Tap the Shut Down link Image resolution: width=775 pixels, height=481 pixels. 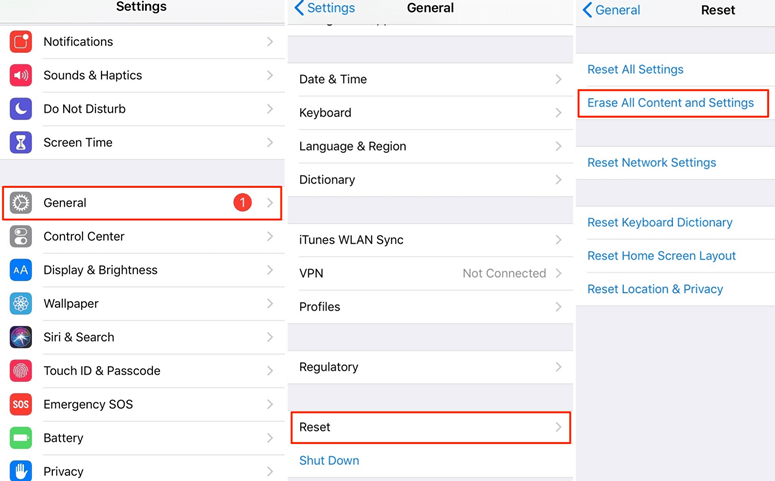point(329,461)
